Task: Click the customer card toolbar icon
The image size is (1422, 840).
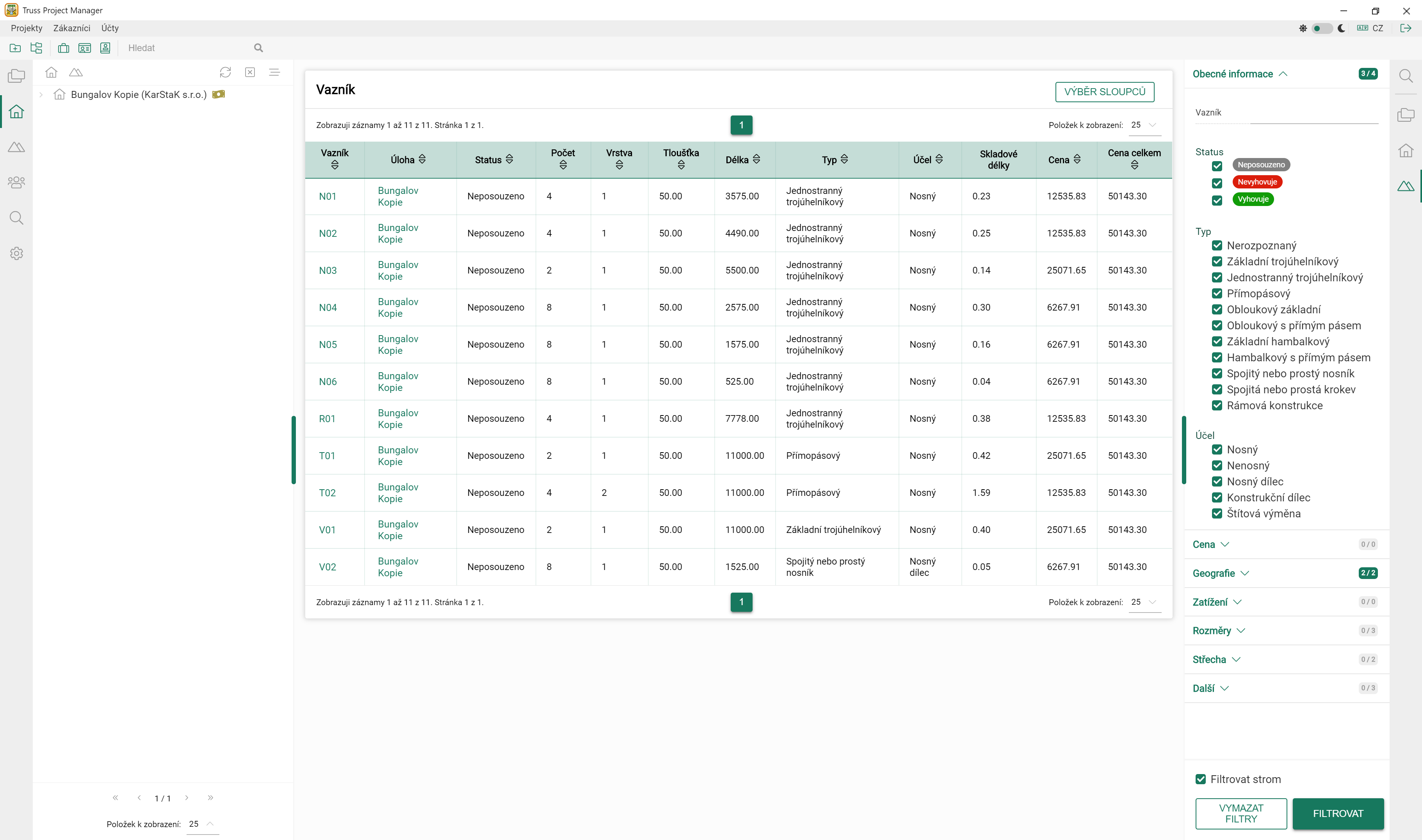Action: pyautogui.click(x=84, y=48)
